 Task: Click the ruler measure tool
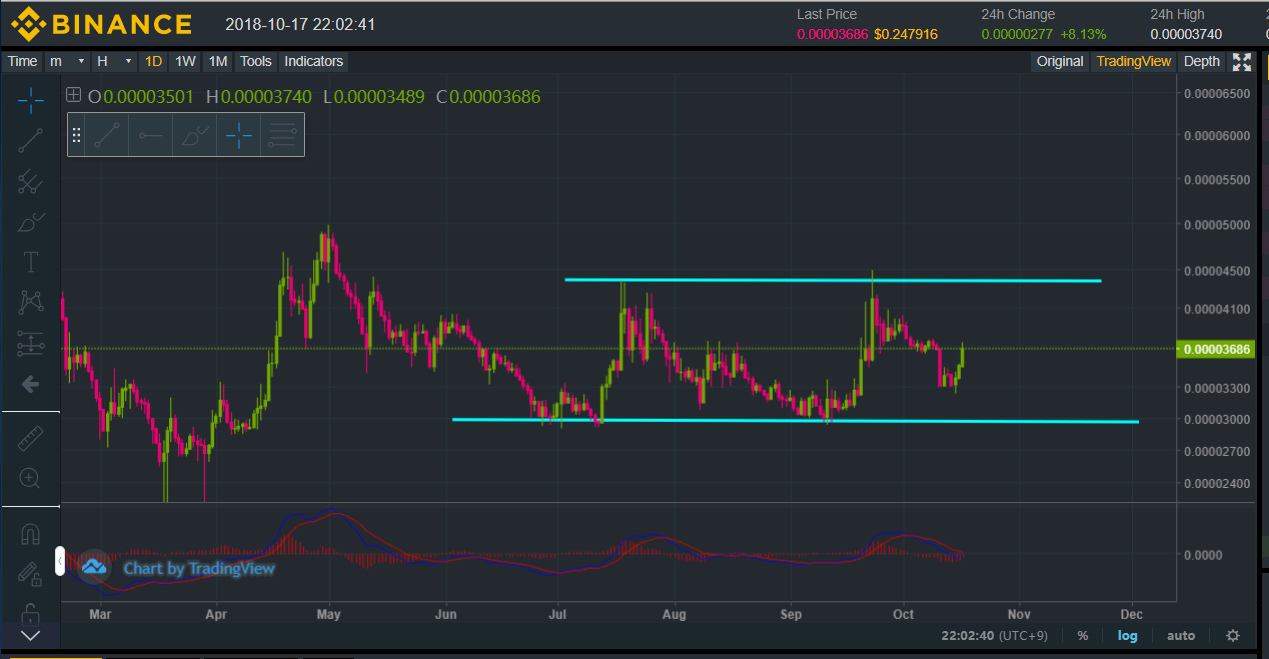30,437
